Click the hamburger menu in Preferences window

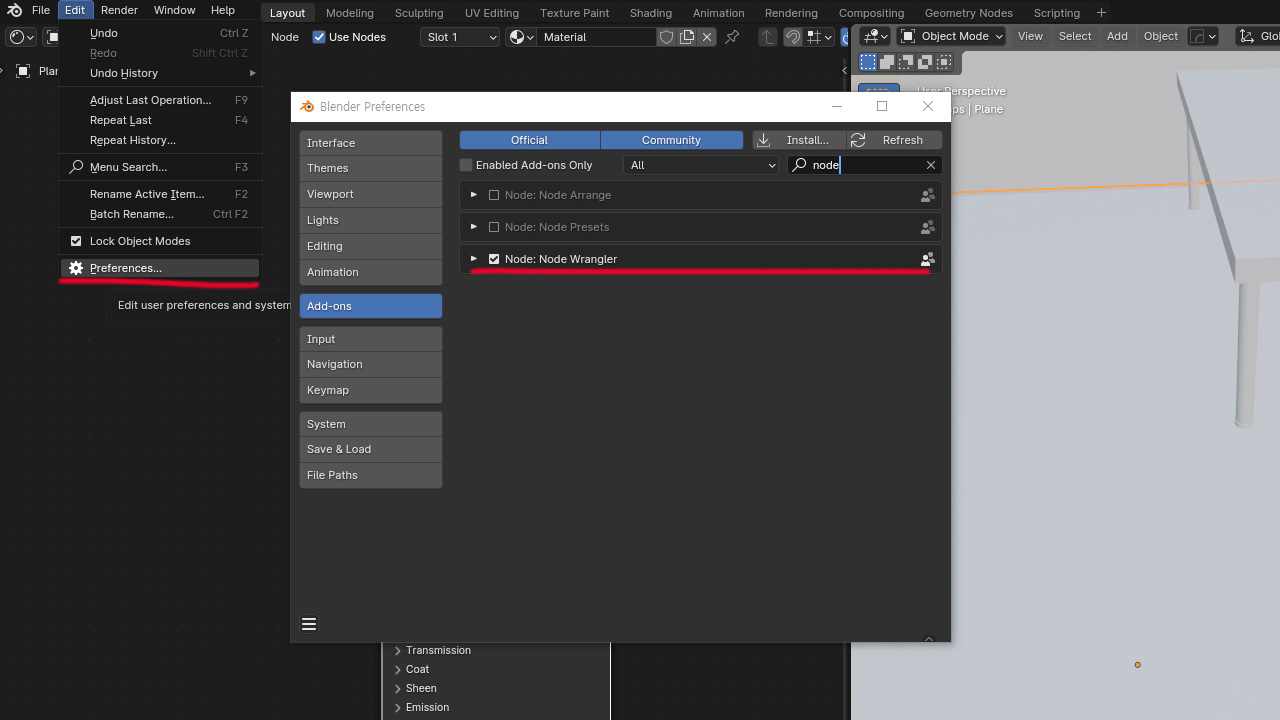309,624
